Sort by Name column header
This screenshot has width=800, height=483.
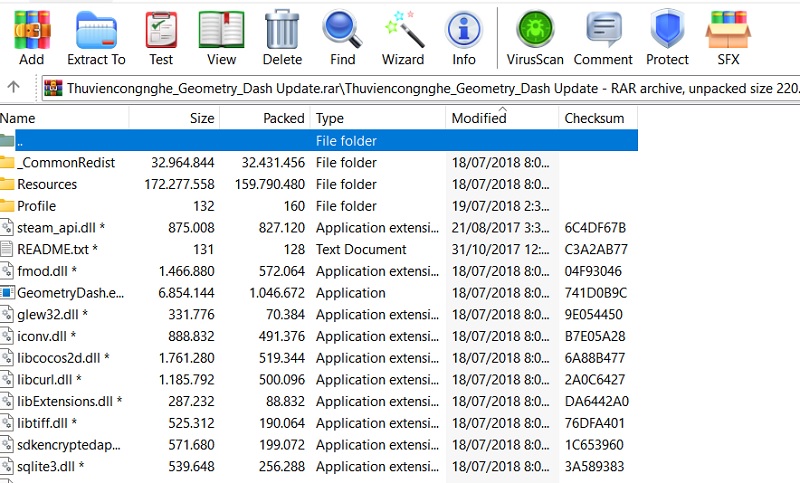point(64,118)
